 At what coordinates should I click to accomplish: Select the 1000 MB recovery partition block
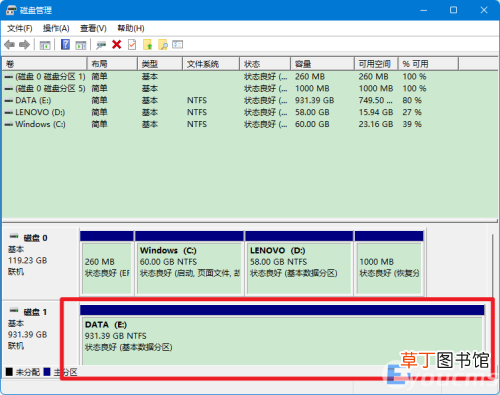pyautogui.click(x=389, y=263)
